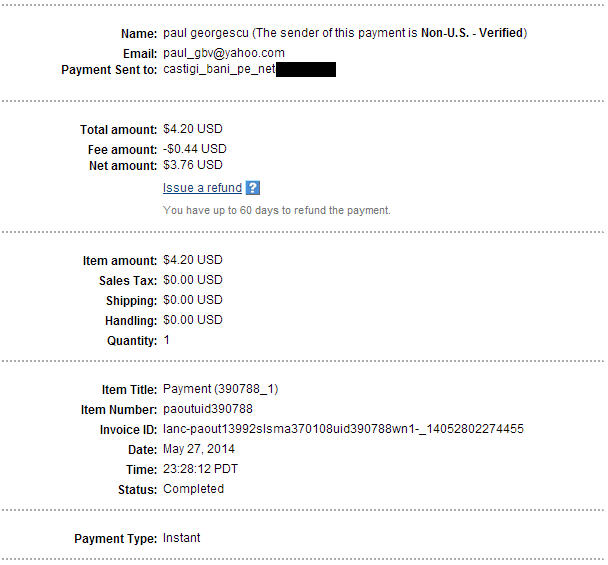Click the Item Number paoutuid390788
The height and width of the screenshot is (565, 608).
[208, 409]
